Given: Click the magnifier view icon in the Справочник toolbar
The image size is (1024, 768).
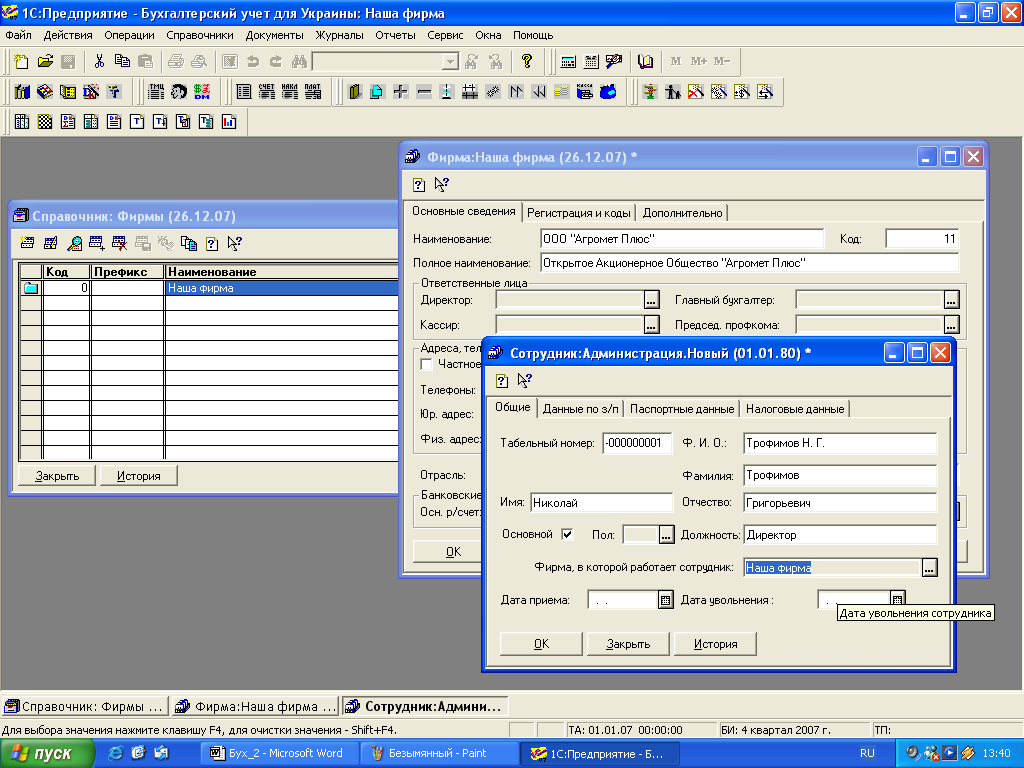Looking at the screenshot, I should coord(74,243).
